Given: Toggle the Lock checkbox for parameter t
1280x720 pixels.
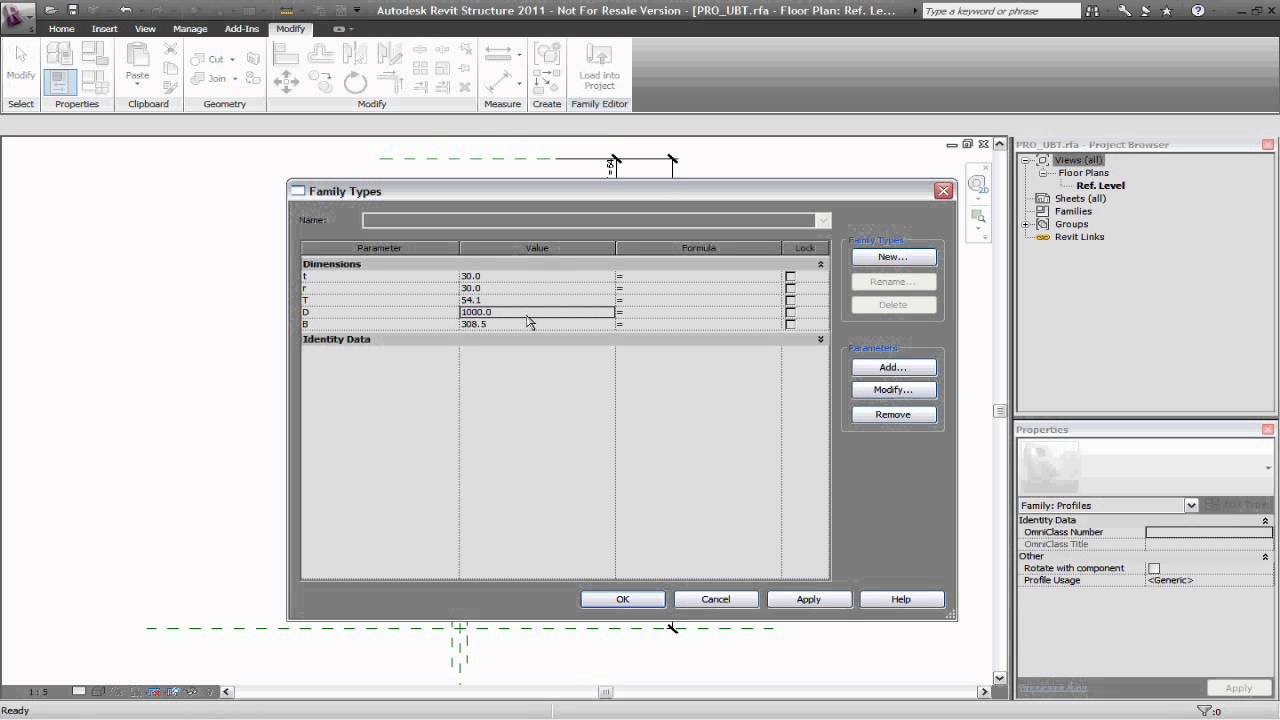Looking at the screenshot, I should [x=790, y=277].
